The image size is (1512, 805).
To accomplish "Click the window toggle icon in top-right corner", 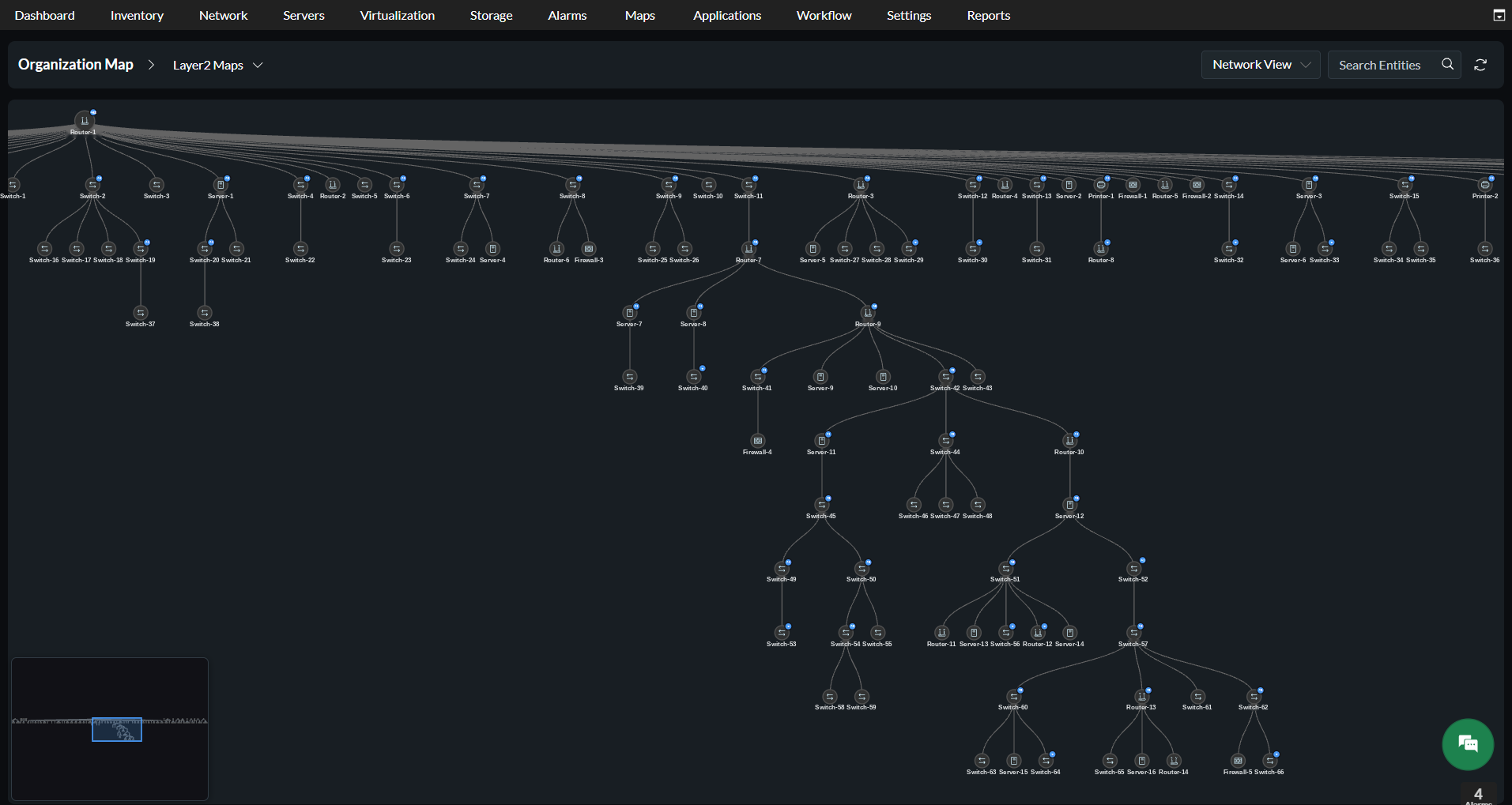I will pos(1499,15).
